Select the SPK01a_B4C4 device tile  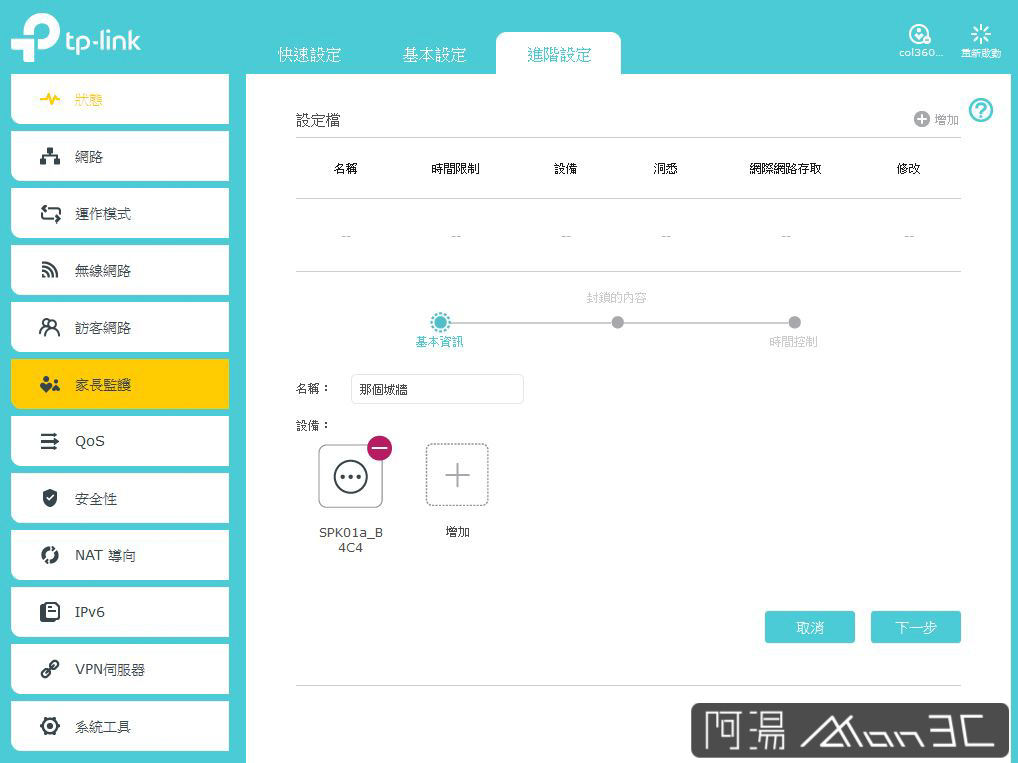point(351,477)
